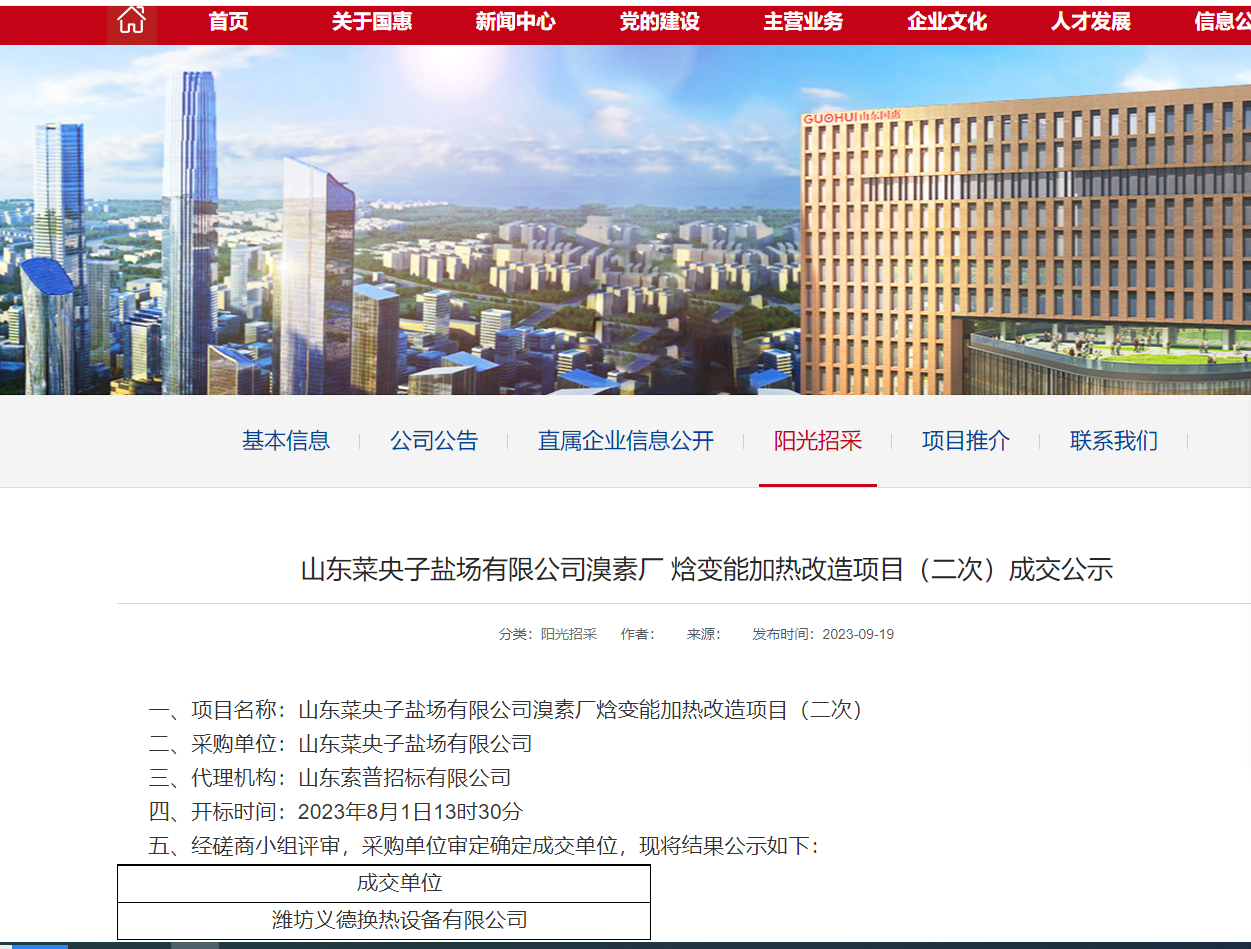Go to the 联系我们 tab
The image size is (1251, 949).
pyautogui.click(x=1114, y=441)
